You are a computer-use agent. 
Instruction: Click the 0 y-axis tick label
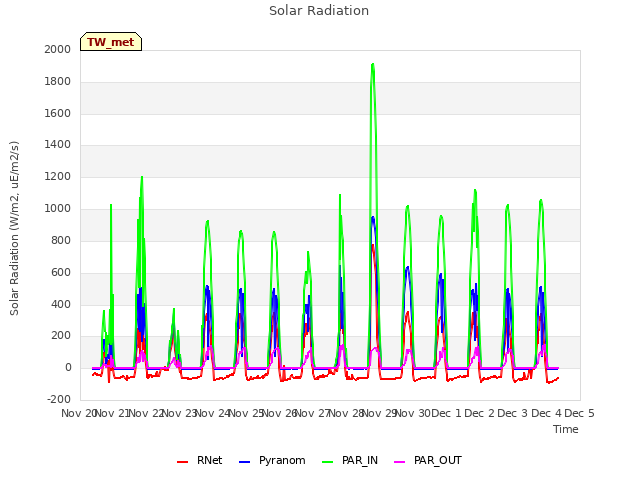click(x=68, y=368)
